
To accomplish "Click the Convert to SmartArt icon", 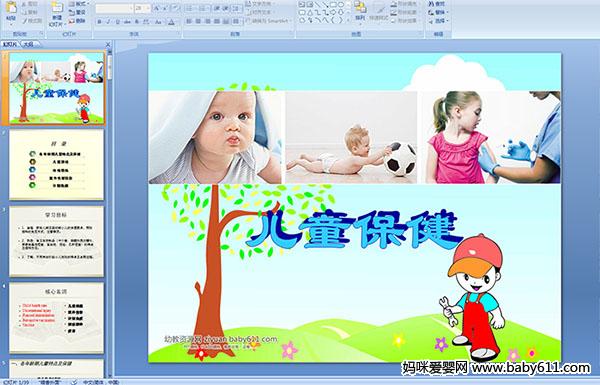I will [x=268, y=21].
